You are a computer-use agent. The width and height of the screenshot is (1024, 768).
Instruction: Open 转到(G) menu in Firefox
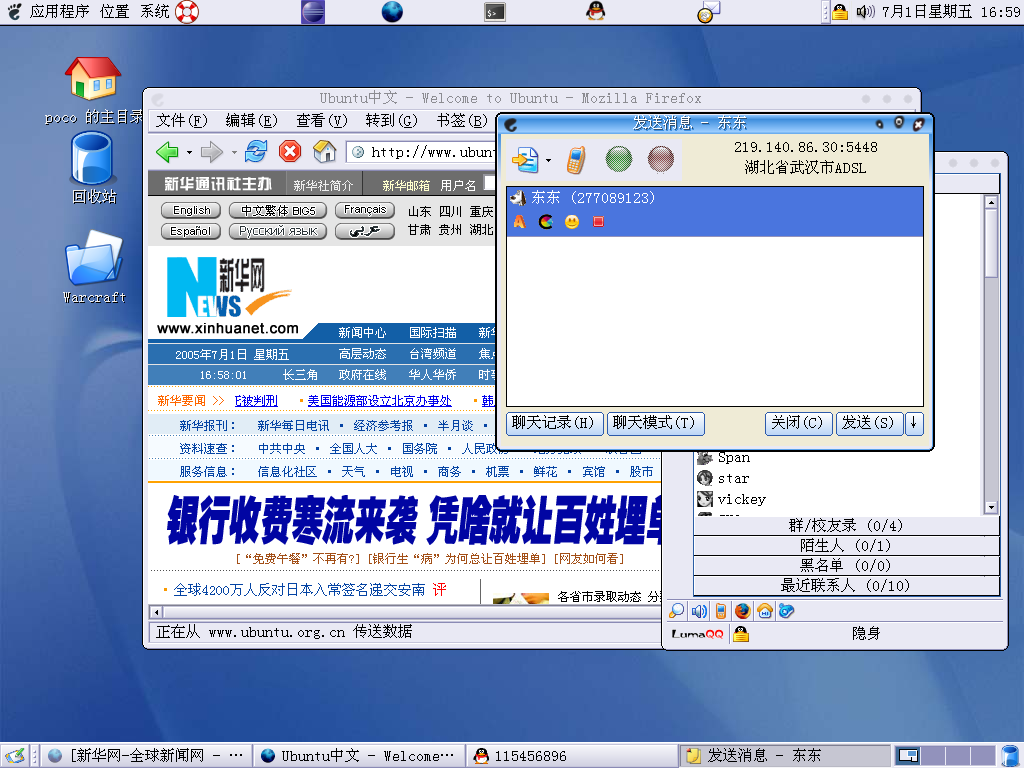pos(391,121)
